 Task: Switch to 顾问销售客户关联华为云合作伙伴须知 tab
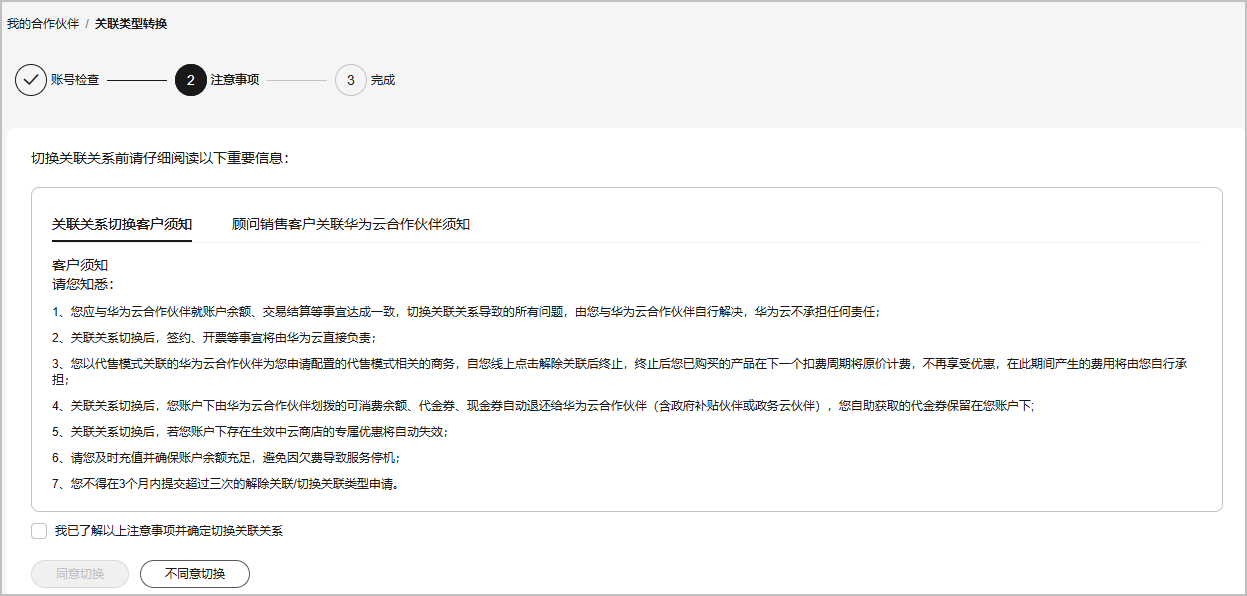pos(351,224)
